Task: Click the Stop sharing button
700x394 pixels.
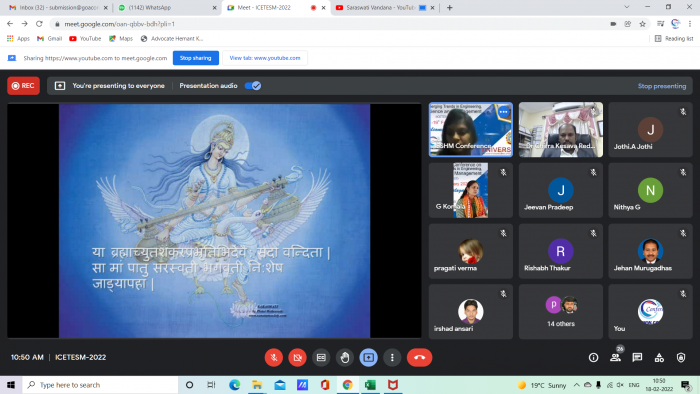Action: (196, 58)
